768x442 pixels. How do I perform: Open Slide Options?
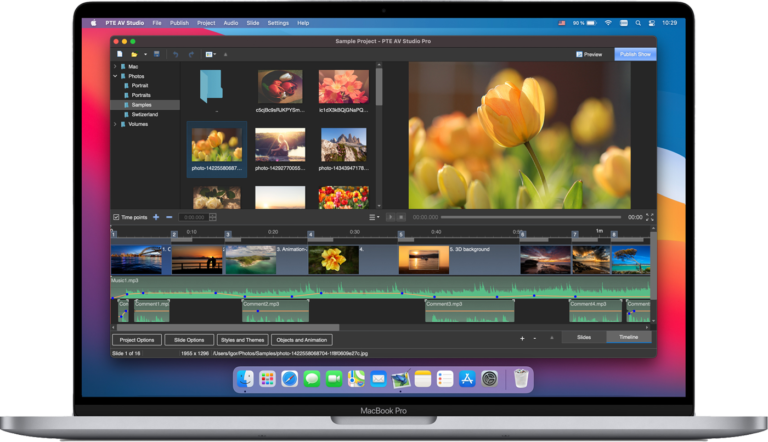pos(189,340)
